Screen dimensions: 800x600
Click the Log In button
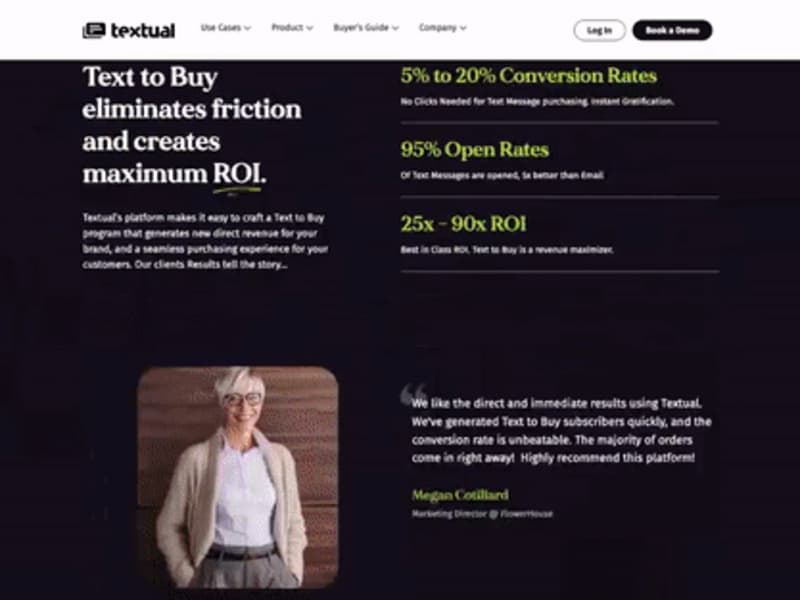(x=599, y=30)
